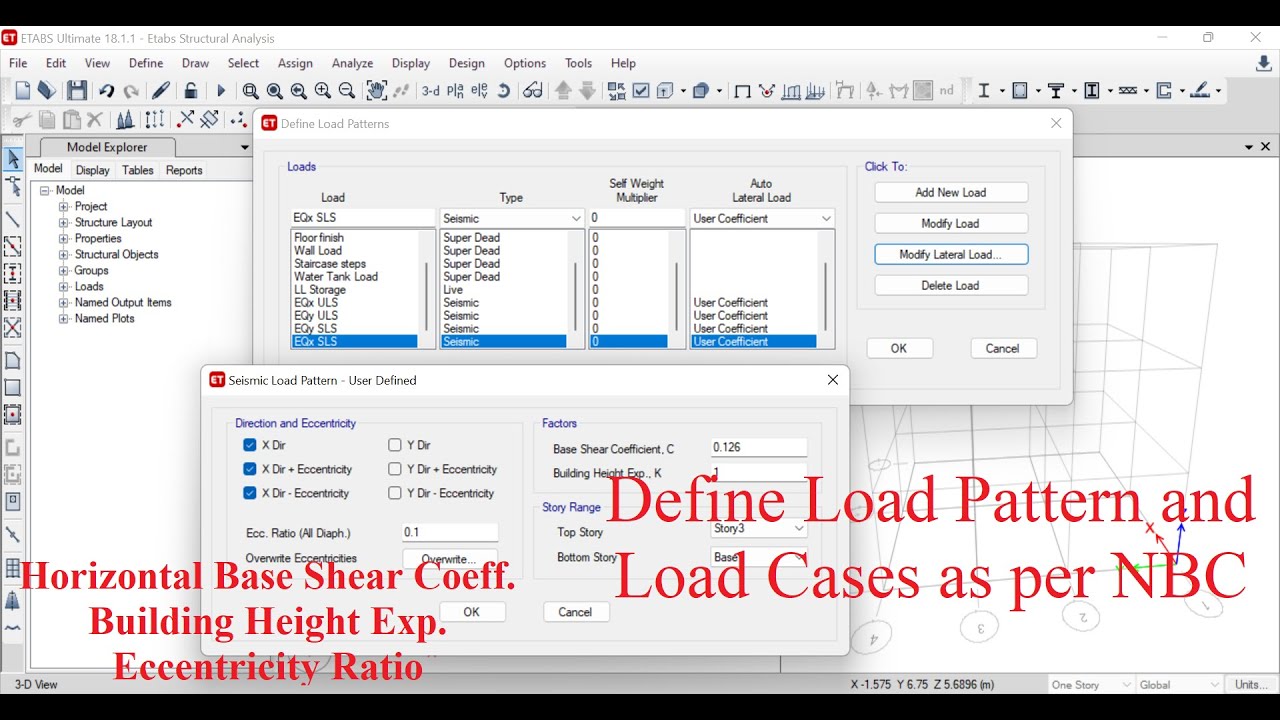Switch to the Display tab in Model Explorer
This screenshot has width=1280, height=720.
[93, 170]
